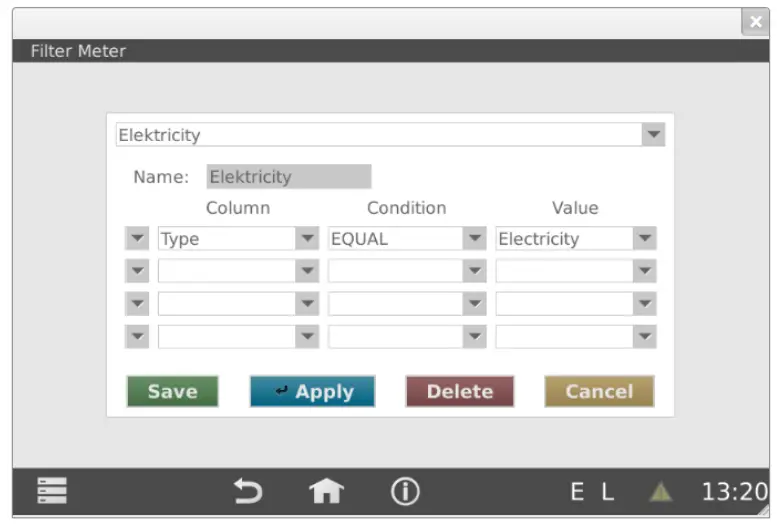Expand the first row's leading arrow
This screenshot has width=777, height=524.
tap(137, 239)
